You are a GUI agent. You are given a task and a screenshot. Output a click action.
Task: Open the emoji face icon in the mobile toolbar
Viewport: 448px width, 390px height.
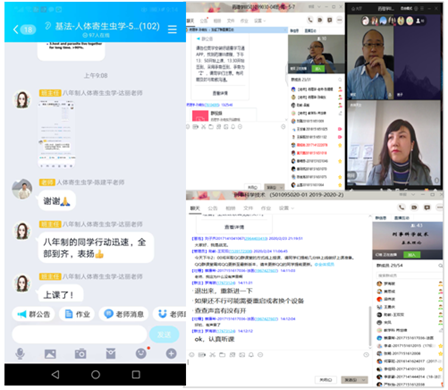141,353
